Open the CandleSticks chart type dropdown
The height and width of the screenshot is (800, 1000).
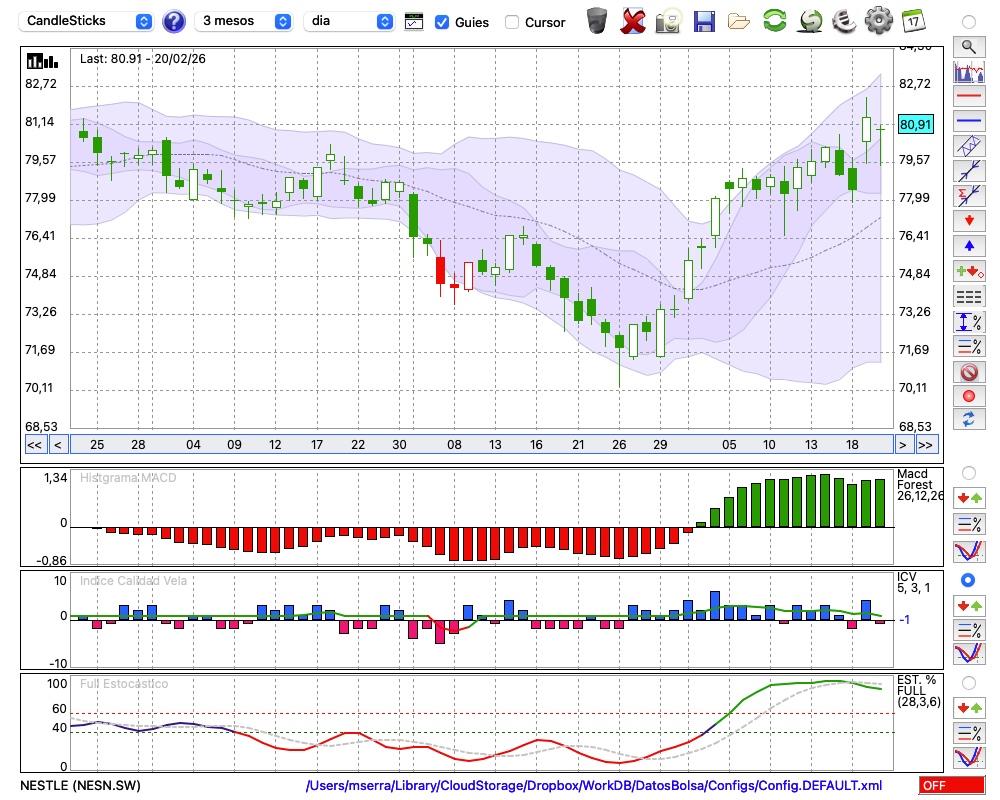coord(88,21)
